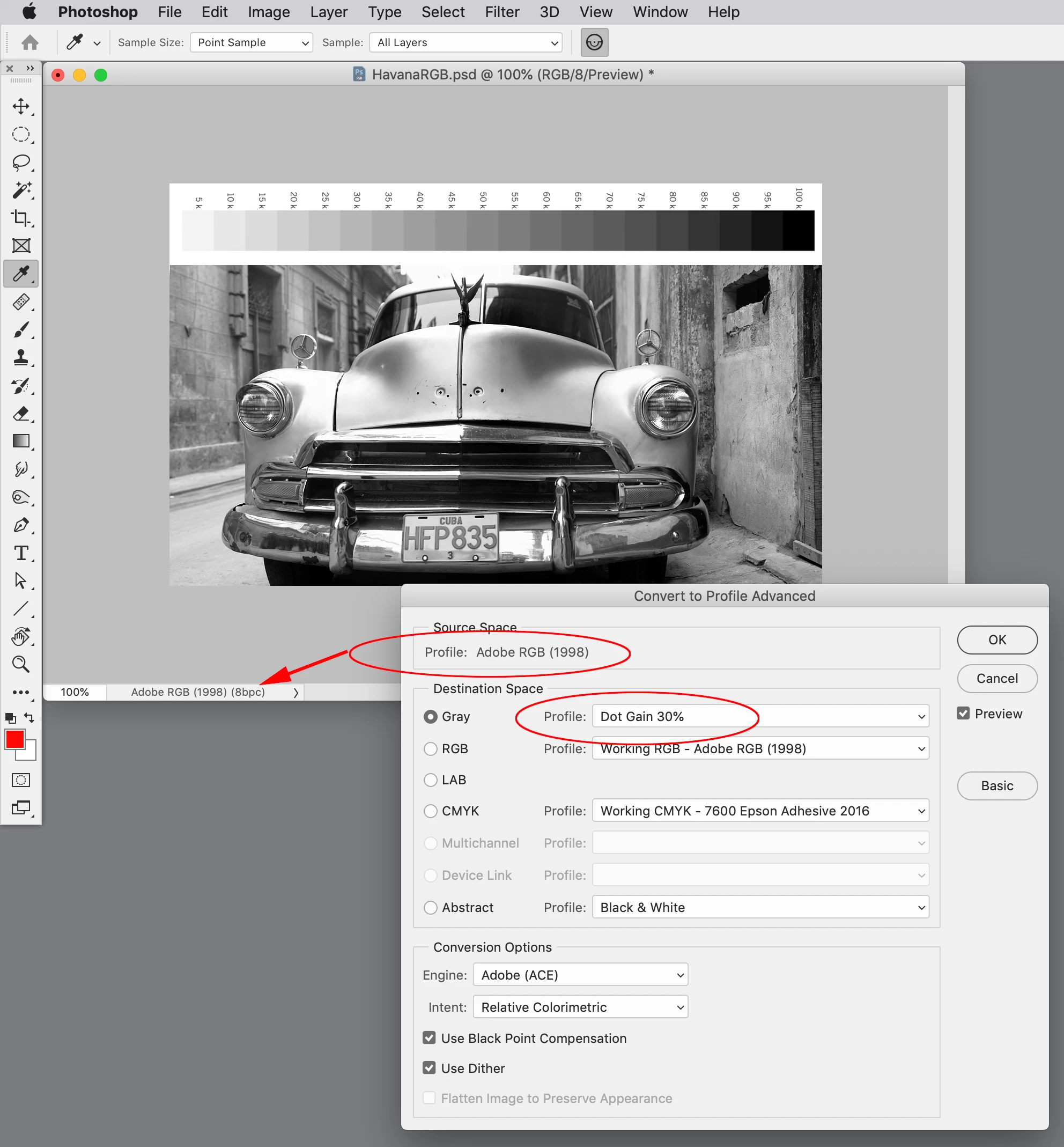Open the Filter menu
Screen dimensions: 1064x1147
coord(501,12)
